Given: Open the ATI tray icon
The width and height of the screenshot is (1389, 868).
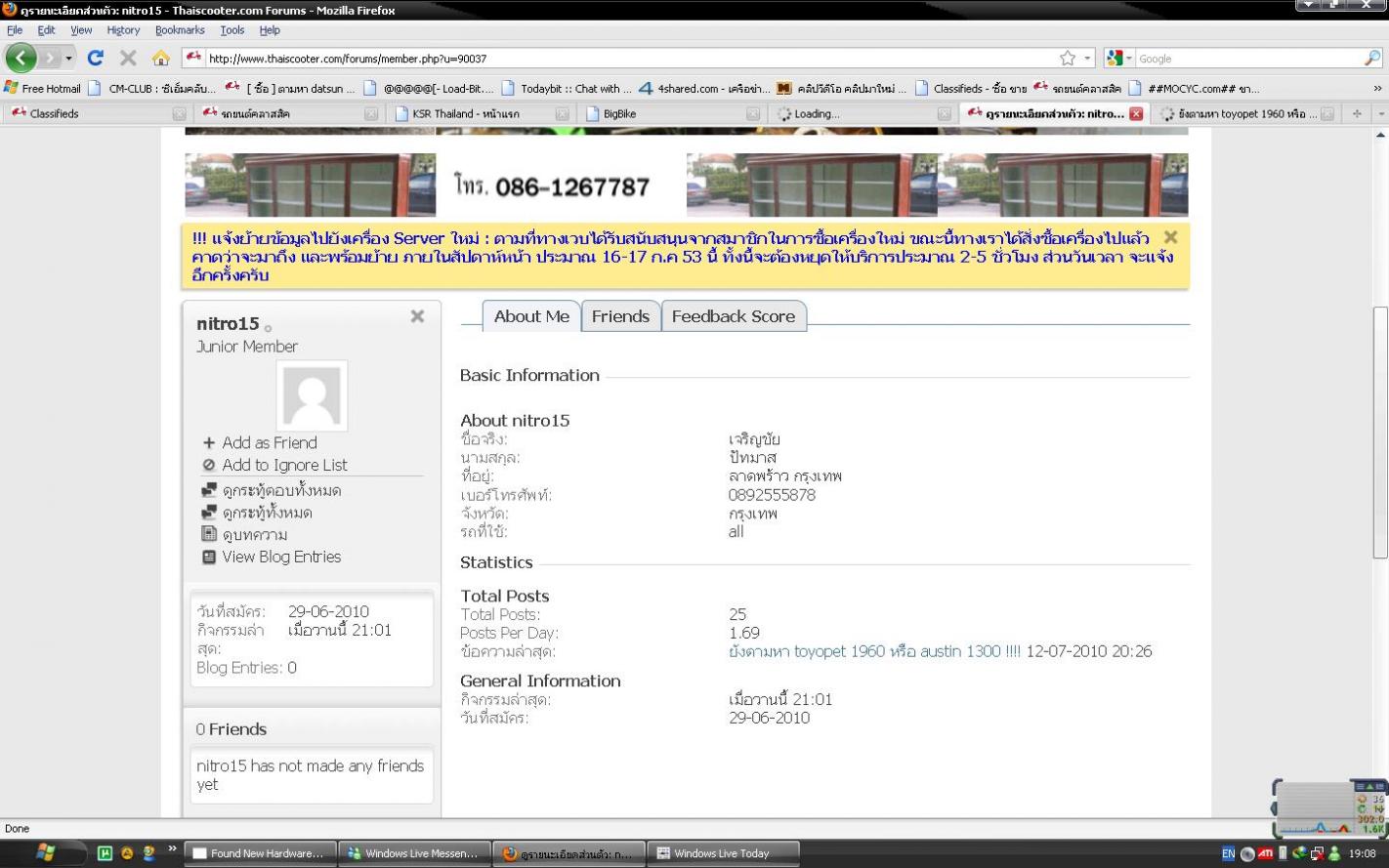Looking at the screenshot, I should point(1265,852).
